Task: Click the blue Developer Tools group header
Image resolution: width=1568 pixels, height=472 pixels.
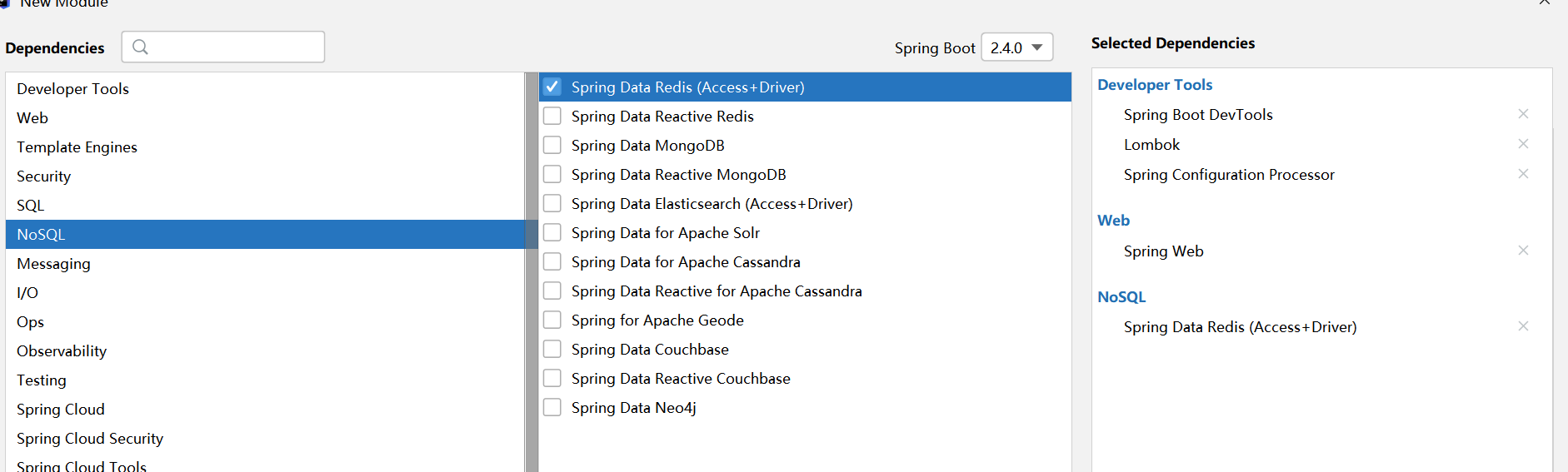Action: click(1155, 84)
